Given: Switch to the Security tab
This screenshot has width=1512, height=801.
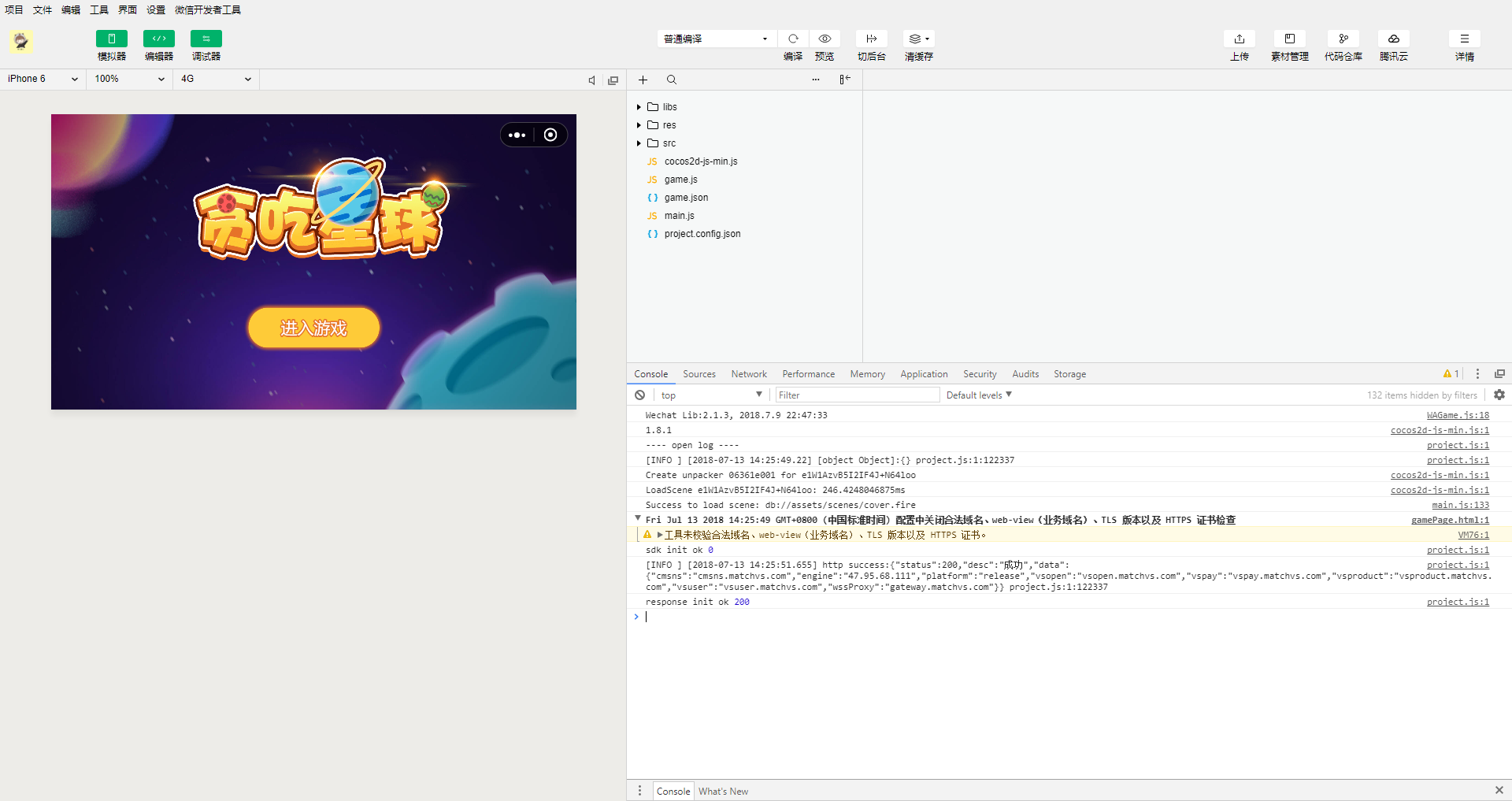Looking at the screenshot, I should click(x=980, y=374).
